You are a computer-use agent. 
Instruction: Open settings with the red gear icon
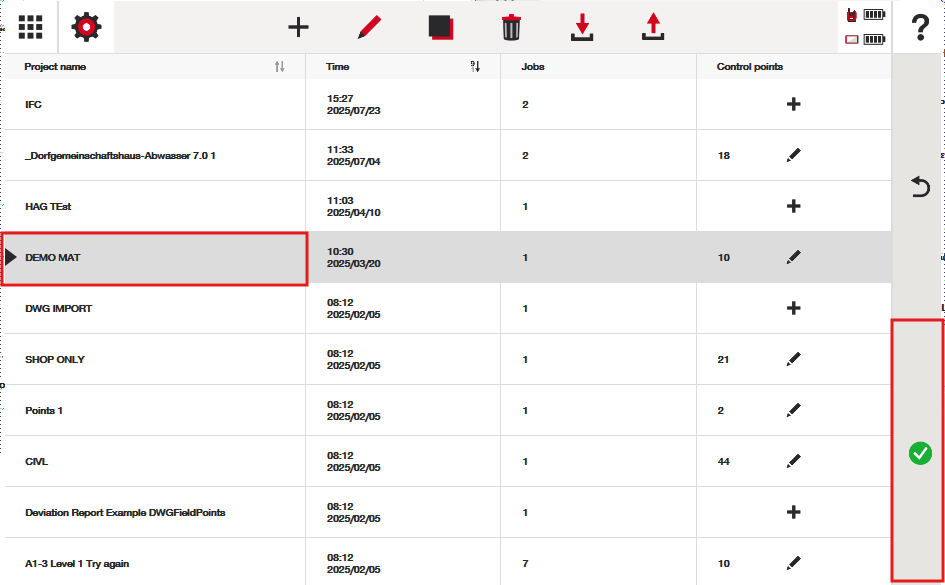87,27
